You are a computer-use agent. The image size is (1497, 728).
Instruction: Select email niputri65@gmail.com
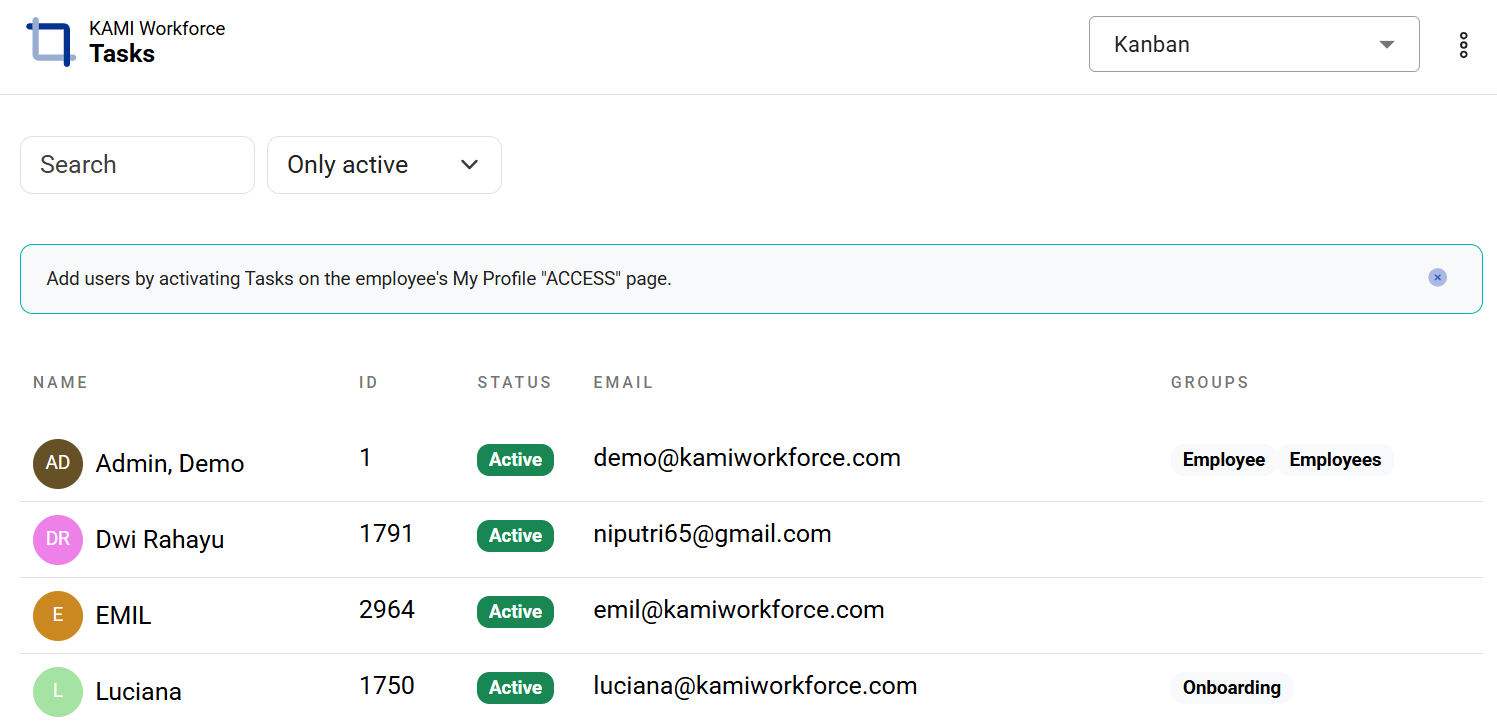coord(713,534)
